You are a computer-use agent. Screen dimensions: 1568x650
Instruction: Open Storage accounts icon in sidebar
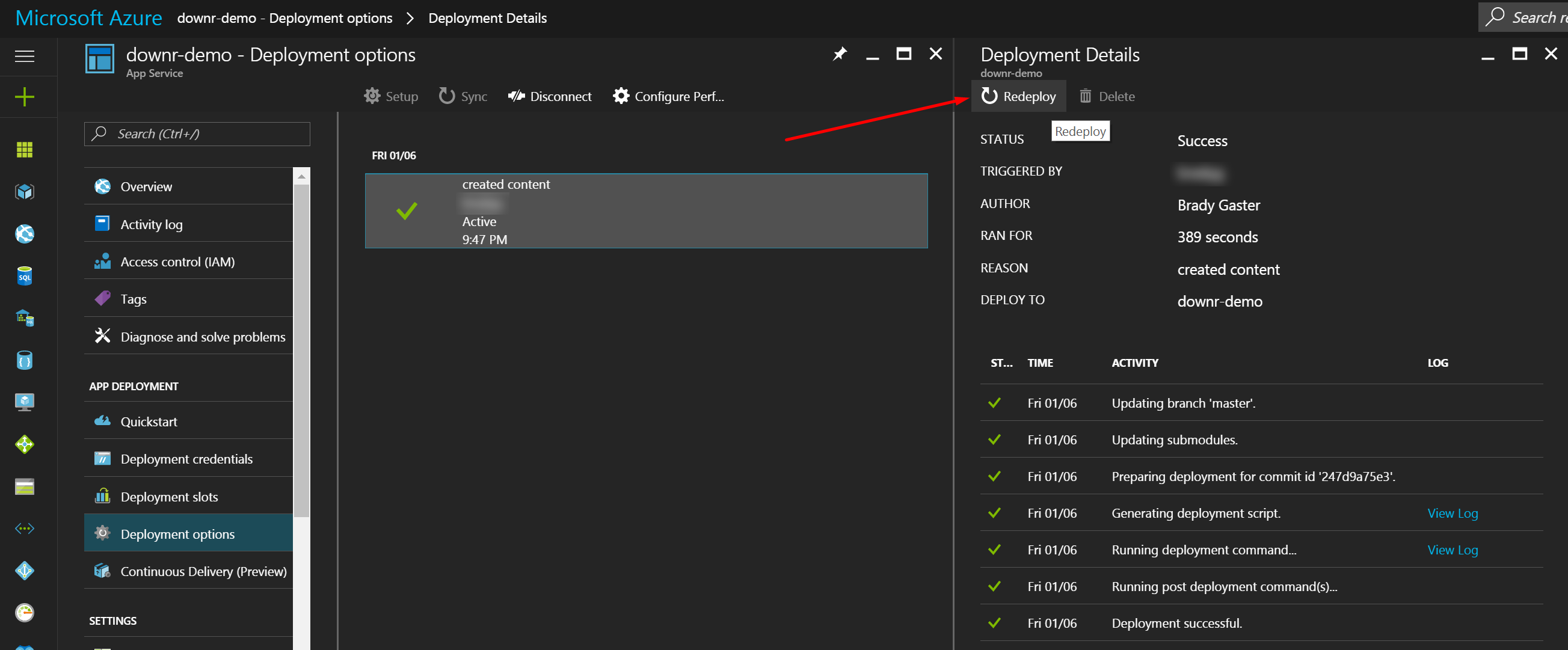pos(24,487)
